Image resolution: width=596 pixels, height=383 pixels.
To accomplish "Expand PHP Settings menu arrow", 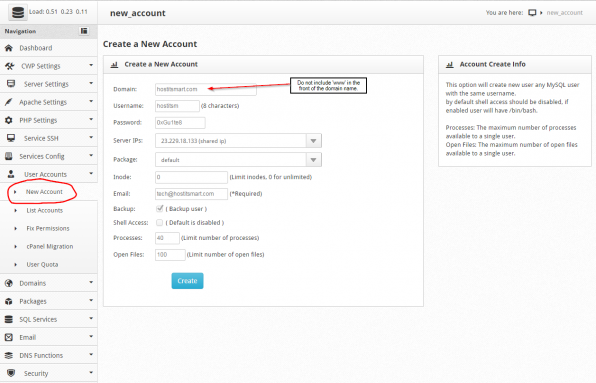I will click(91, 119).
